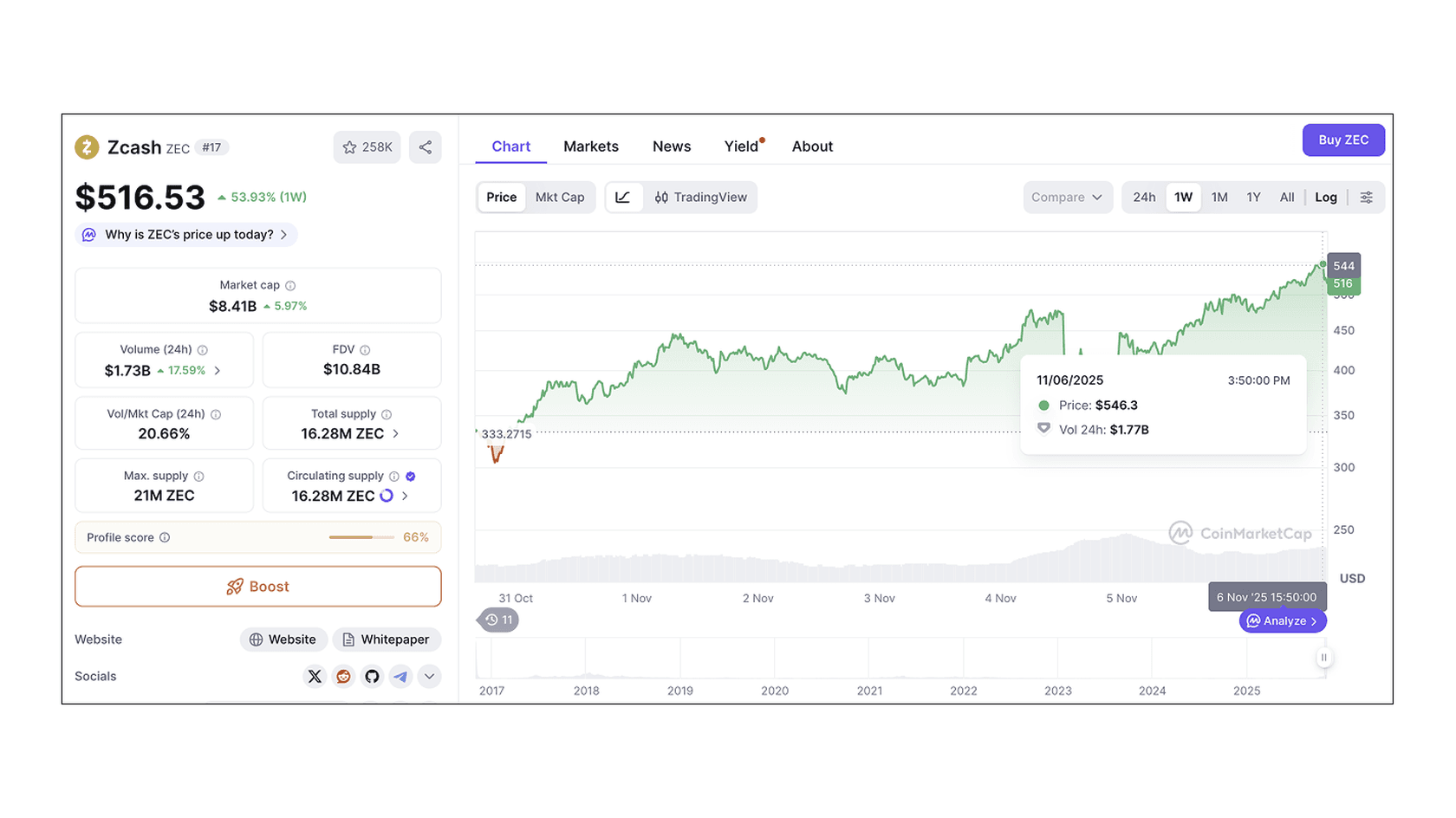The height and width of the screenshot is (818, 1456).
Task: Select the 1M timeframe
Action: pyautogui.click(x=1219, y=197)
